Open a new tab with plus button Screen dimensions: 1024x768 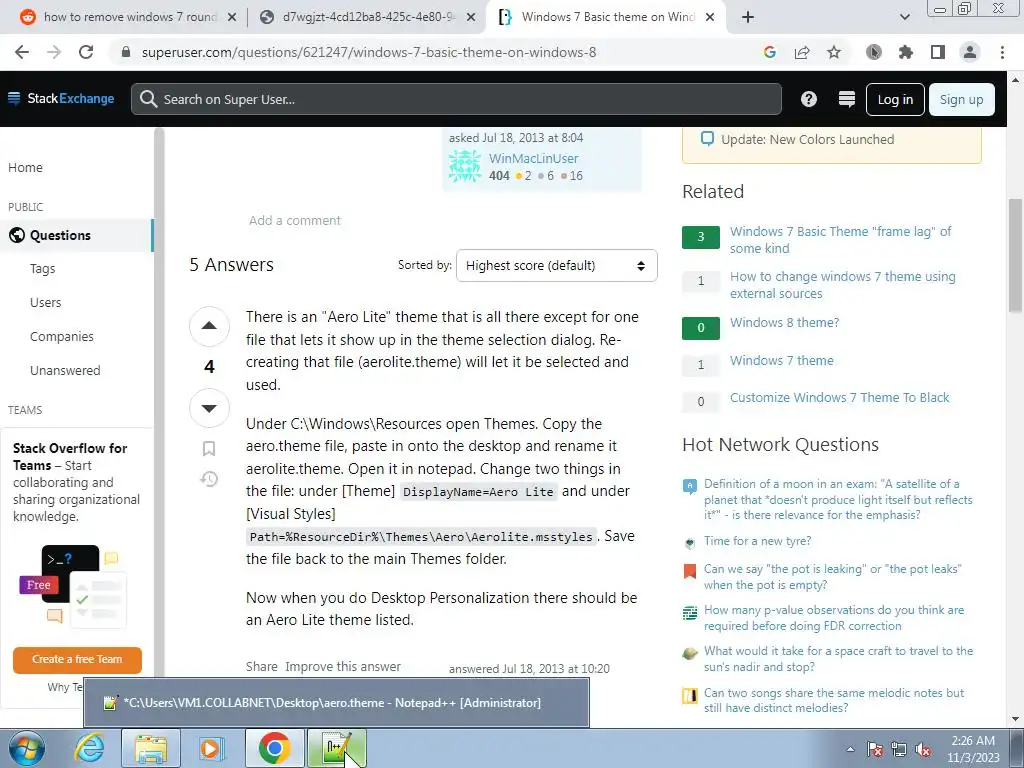[748, 17]
